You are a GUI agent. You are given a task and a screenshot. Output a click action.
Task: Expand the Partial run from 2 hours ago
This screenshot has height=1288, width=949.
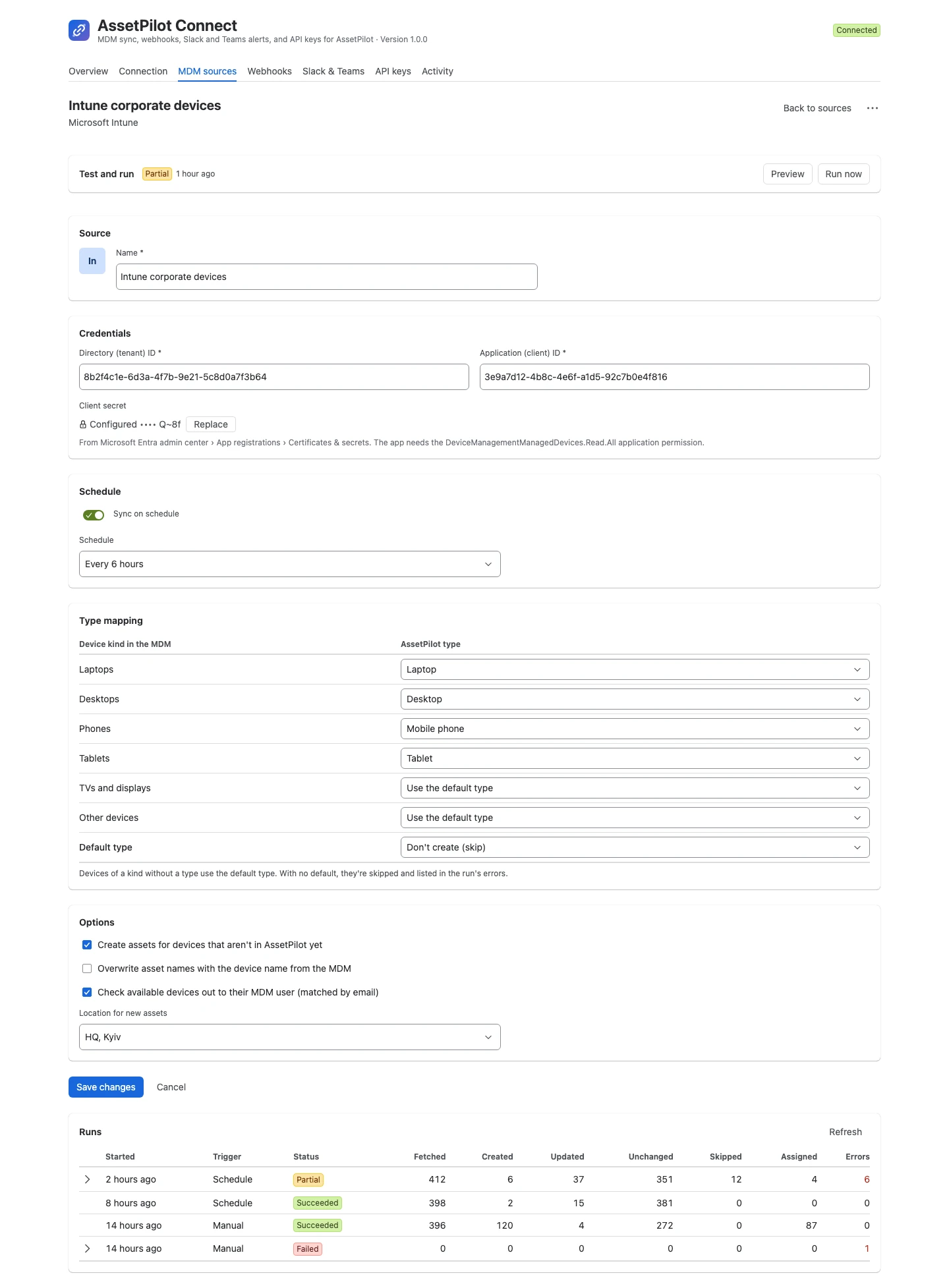(x=87, y=1179)
